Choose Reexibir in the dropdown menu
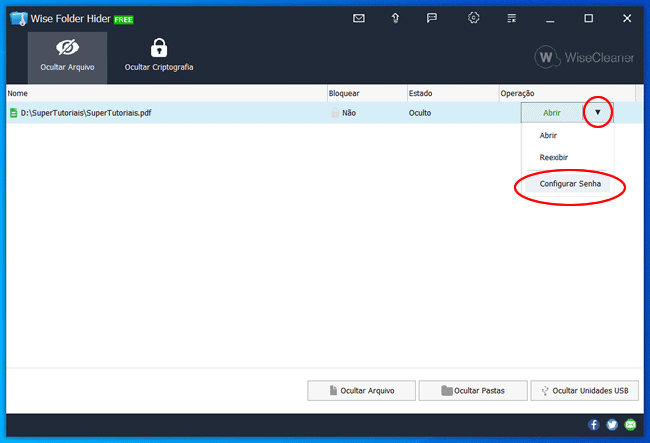 click(553, 158)
